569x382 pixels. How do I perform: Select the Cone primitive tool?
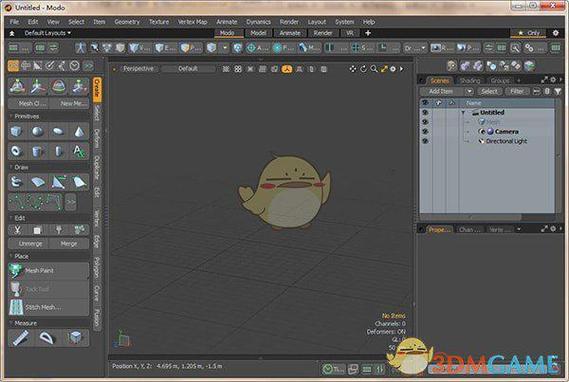click(x=79, y=131)
